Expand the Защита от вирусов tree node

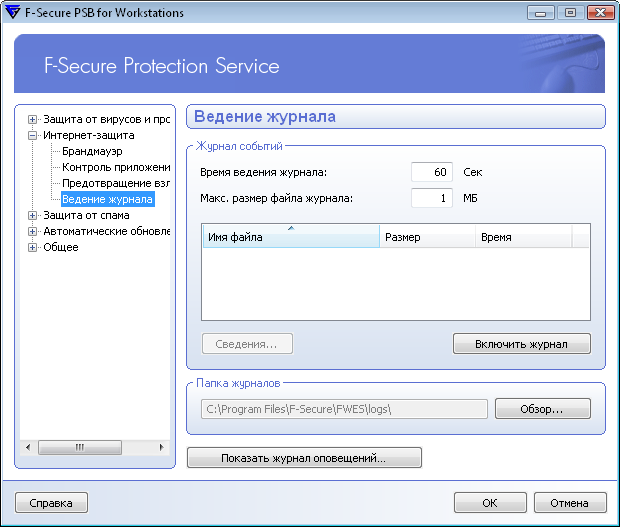32,119
